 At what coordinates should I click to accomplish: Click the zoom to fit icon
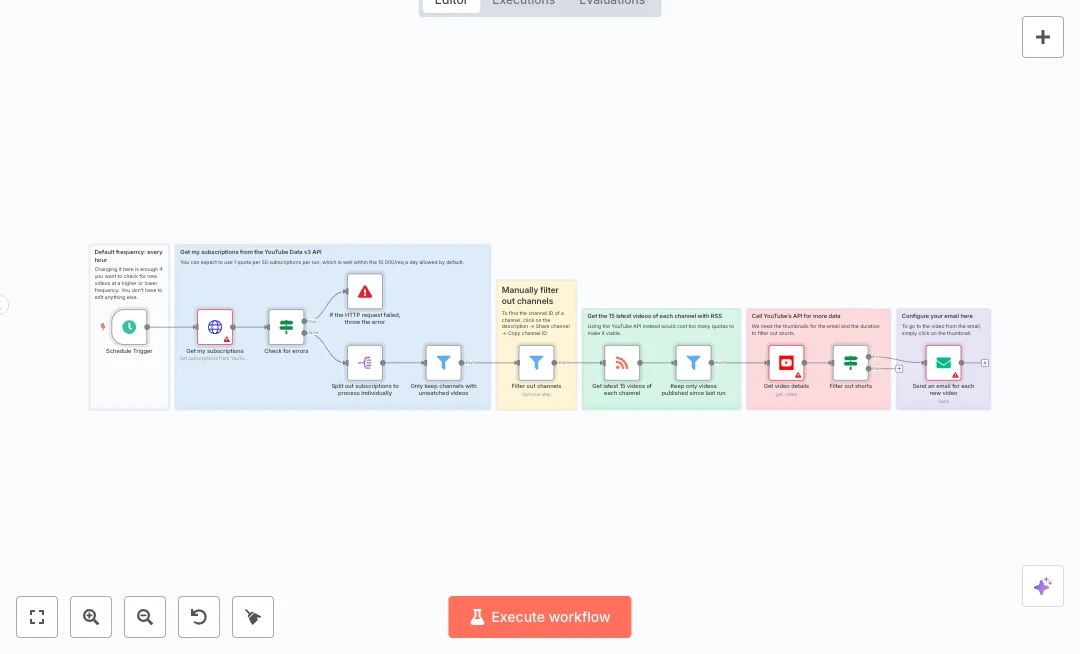[37, 617]
